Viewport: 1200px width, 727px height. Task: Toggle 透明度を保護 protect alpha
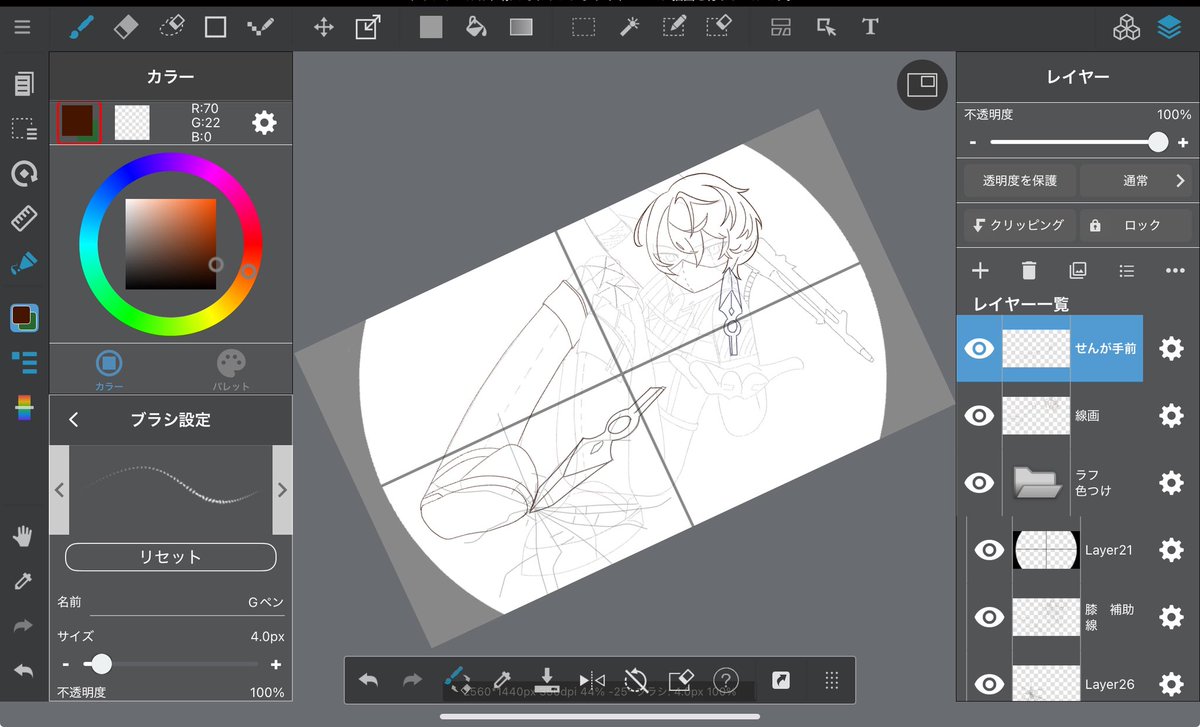tap(1019, 181)
